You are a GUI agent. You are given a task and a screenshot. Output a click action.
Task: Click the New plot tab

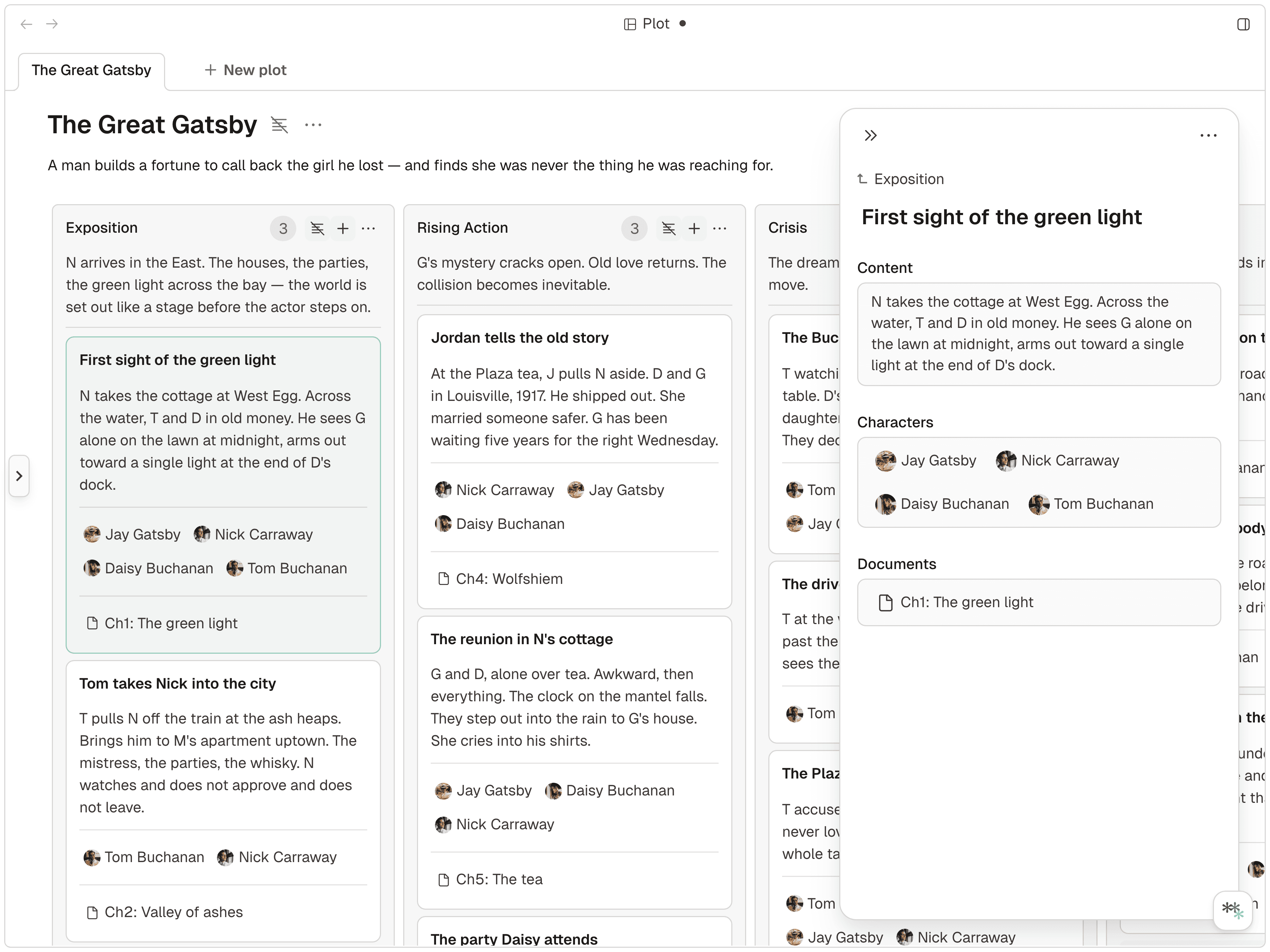click(x=245, y=71)
